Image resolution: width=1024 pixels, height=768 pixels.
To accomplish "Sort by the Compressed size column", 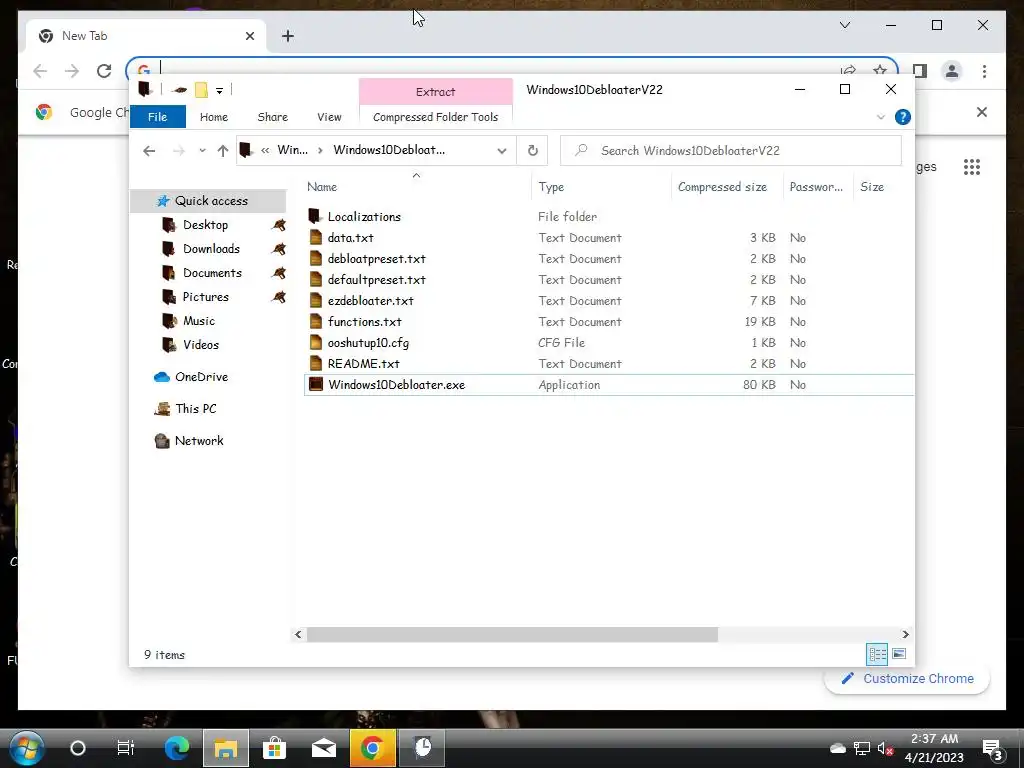I will tap(722, 187).
